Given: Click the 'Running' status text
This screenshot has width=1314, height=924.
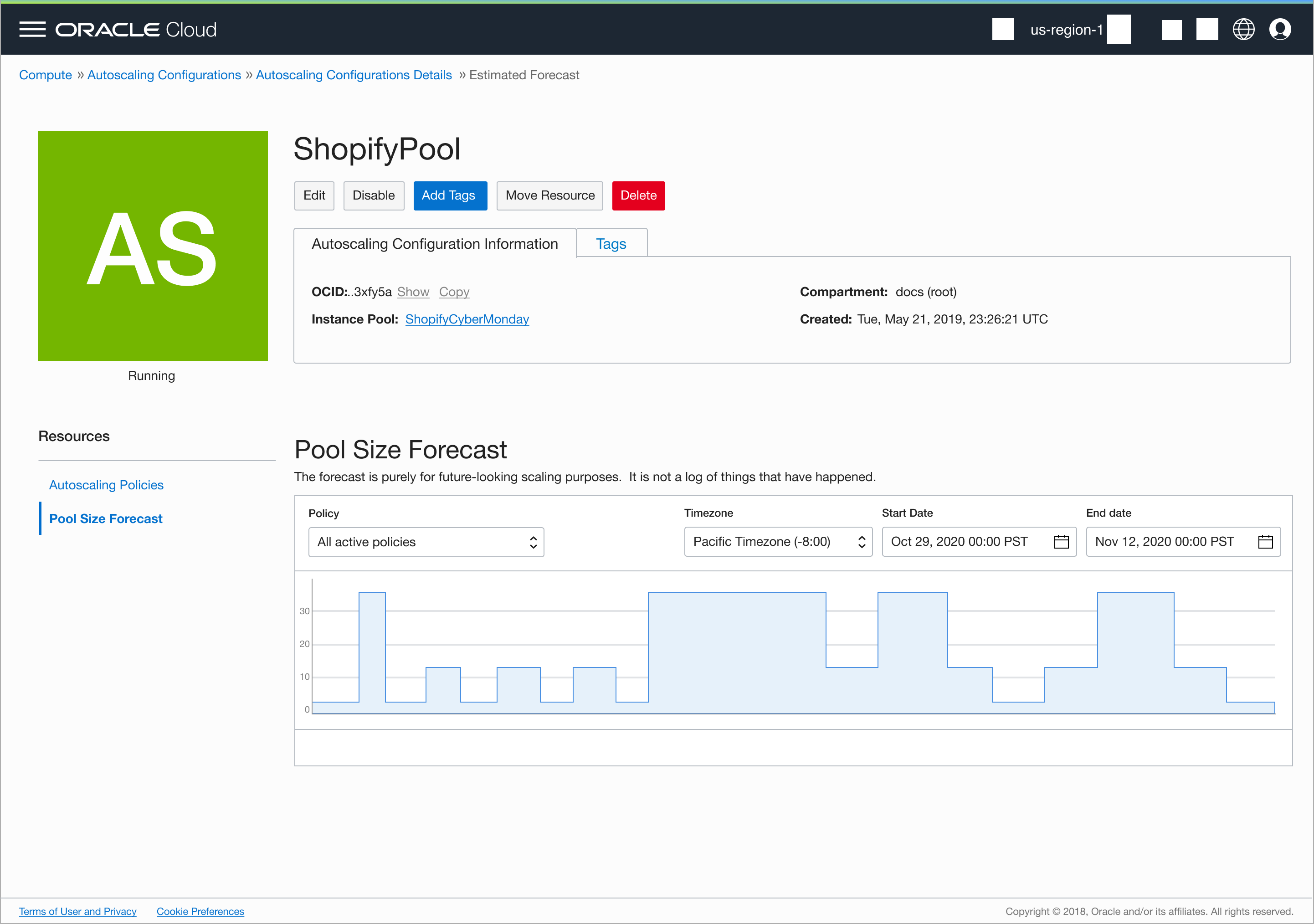Looking at the screenshot, I should (152, 376).
